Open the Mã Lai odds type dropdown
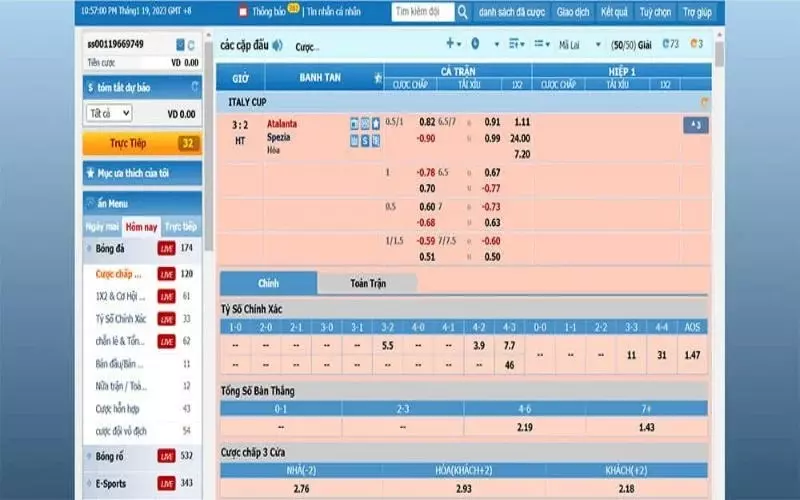The width and height of the screenshot is (800, 500). point(580,45)
